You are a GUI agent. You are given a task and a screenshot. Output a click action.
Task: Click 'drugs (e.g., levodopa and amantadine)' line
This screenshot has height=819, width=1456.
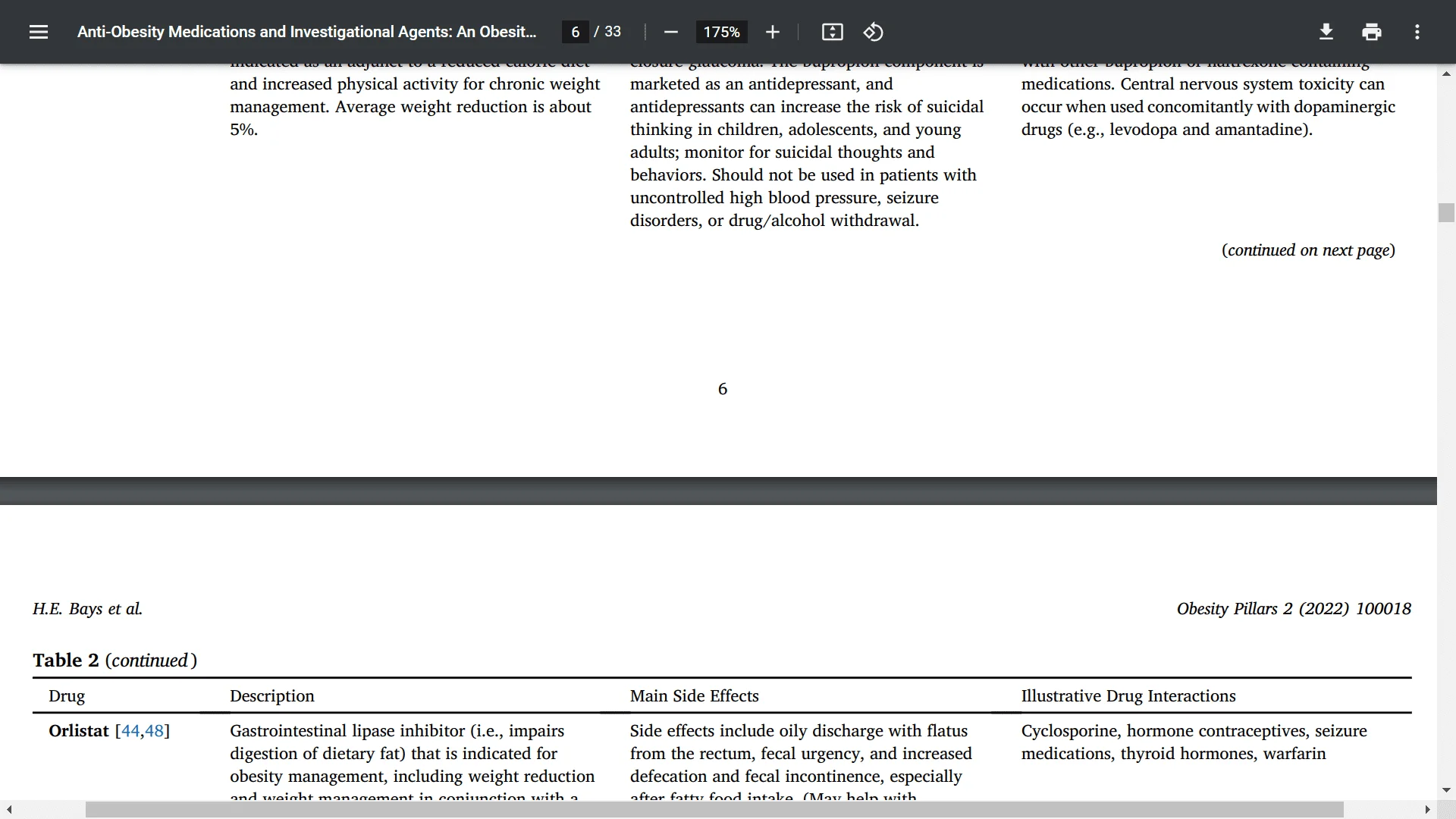1167,130
